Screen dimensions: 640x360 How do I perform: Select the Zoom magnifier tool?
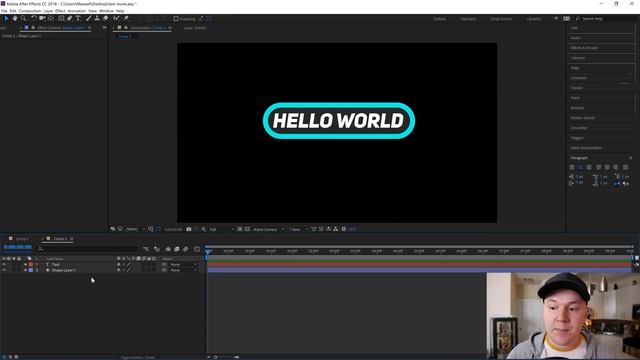(x=23, y=18)
